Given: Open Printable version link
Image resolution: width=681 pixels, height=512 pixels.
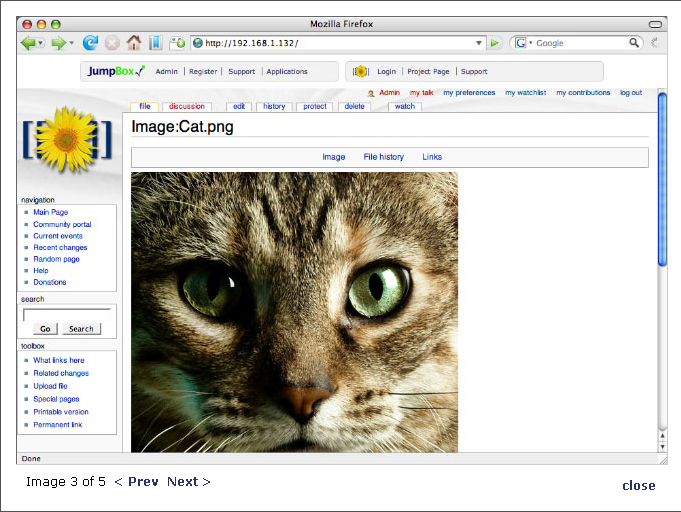Looking at the screenshot, I should (61, 412).
